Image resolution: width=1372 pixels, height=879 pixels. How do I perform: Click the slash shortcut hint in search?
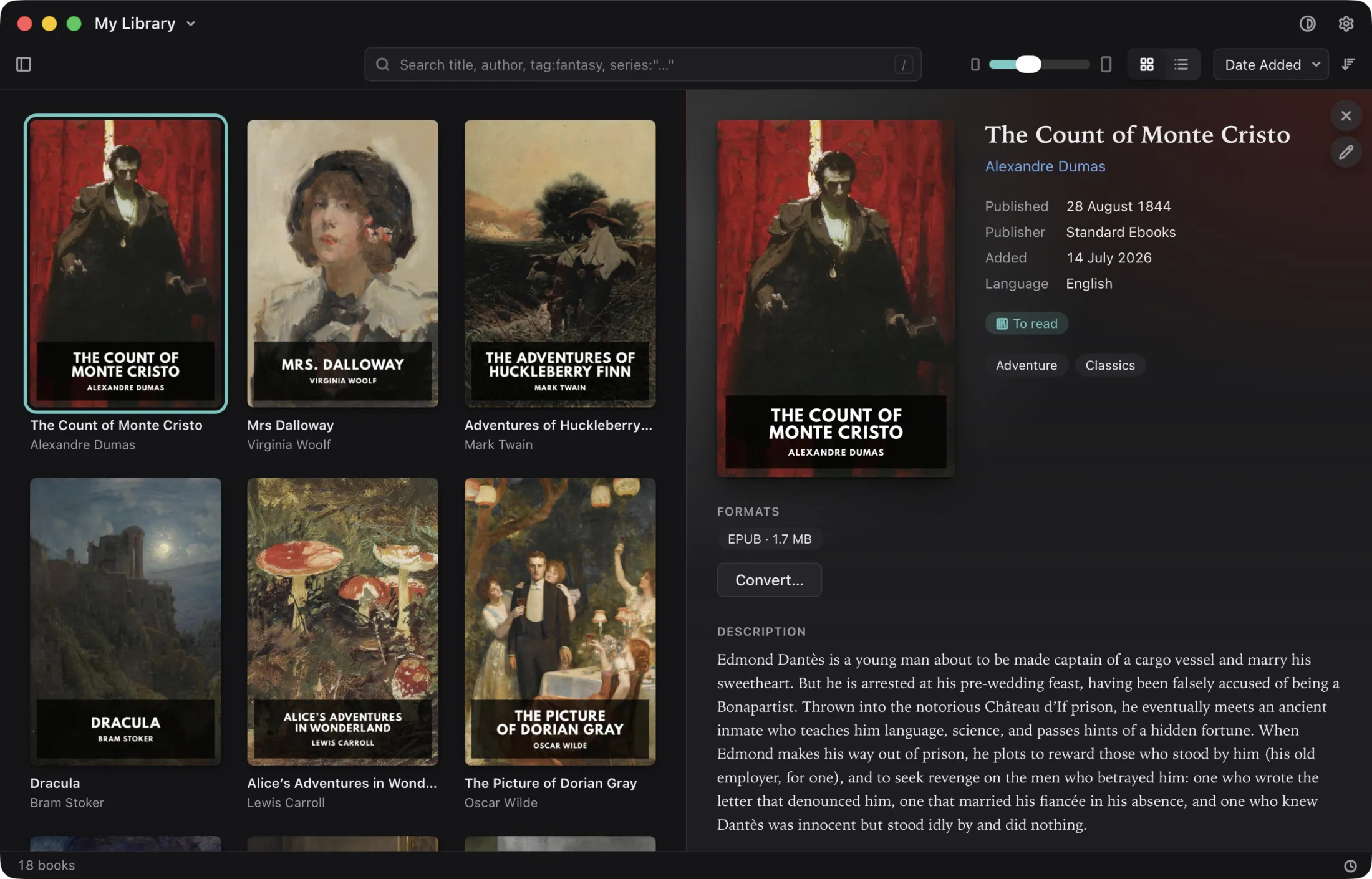click(903, 64)
